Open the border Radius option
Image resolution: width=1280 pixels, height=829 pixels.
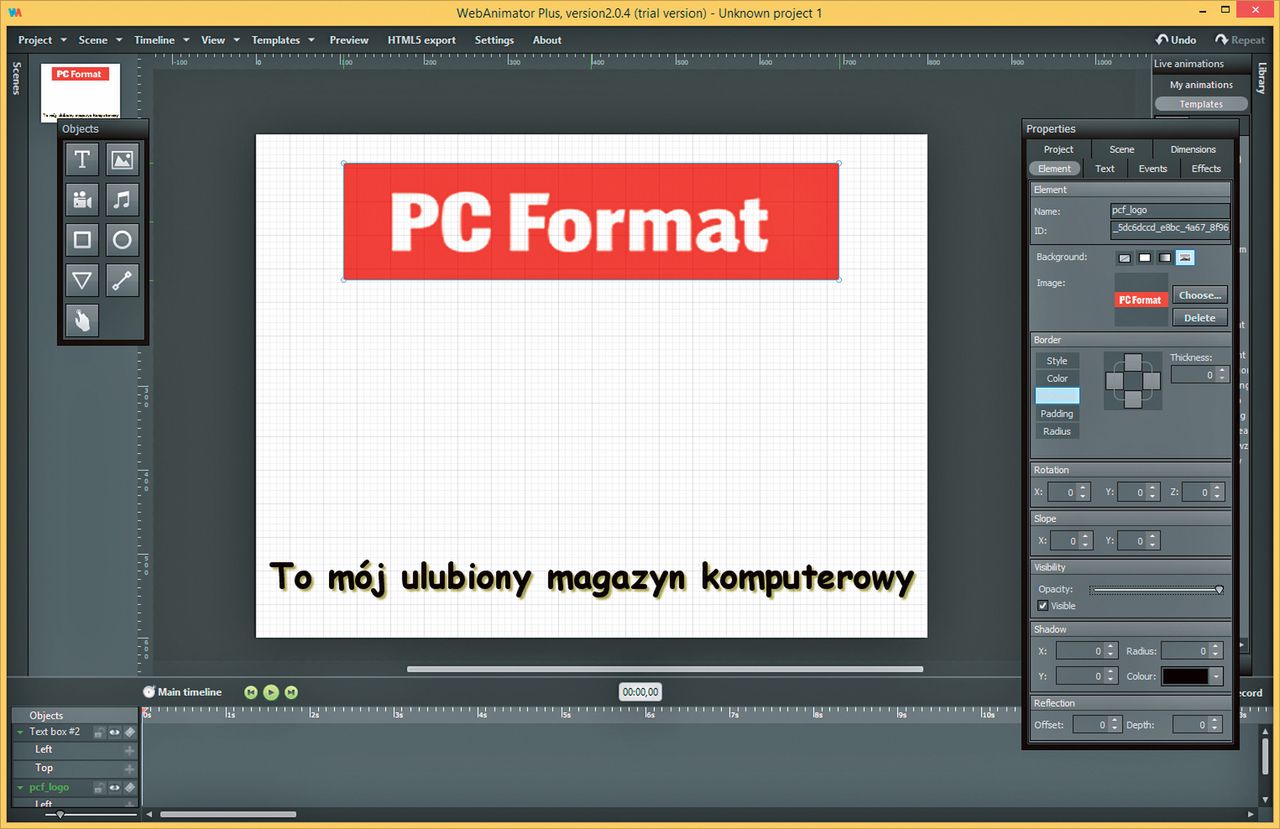(x=1057, y=432)
